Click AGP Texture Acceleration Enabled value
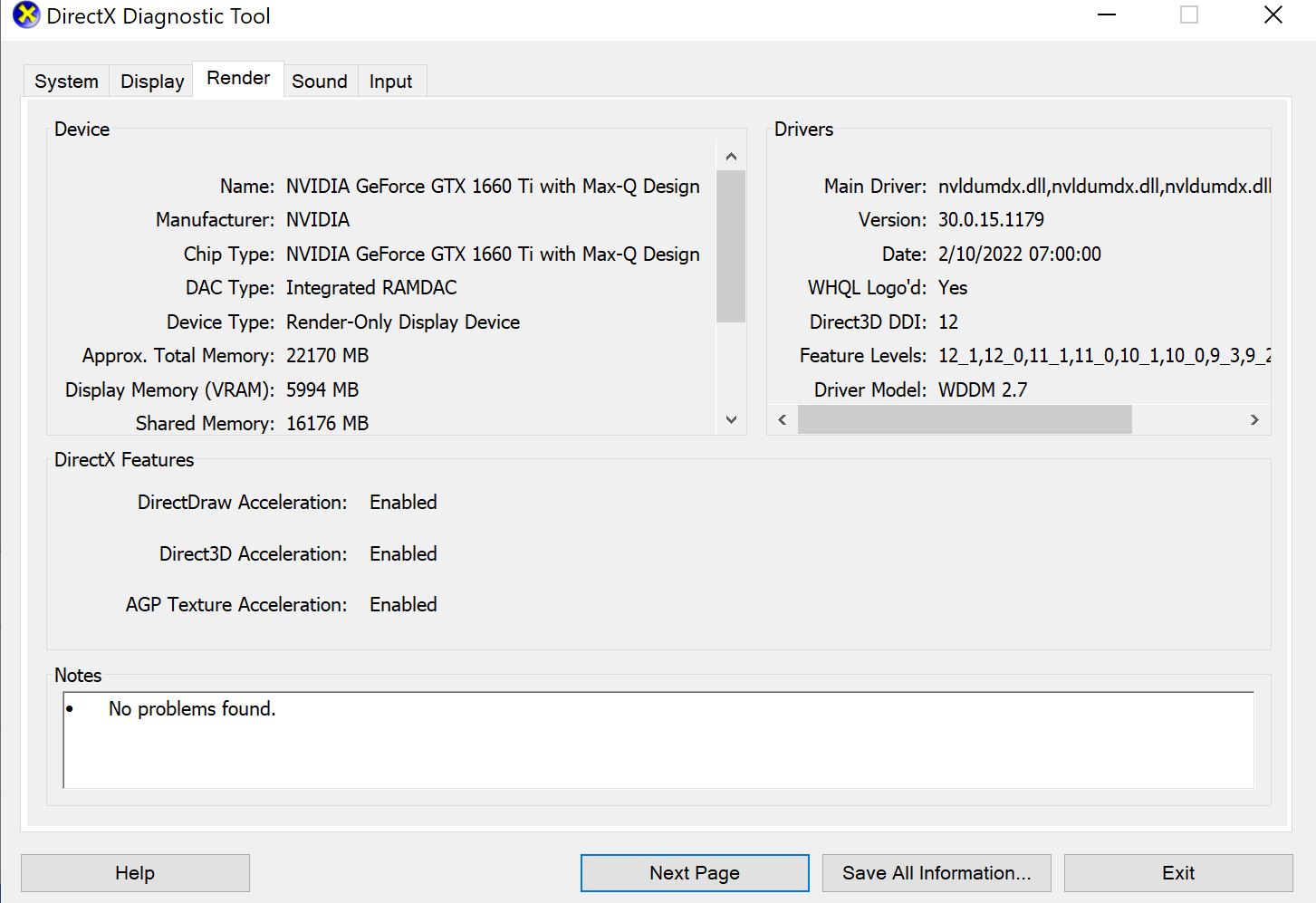 pyautogui.click(x=403, y=605)
